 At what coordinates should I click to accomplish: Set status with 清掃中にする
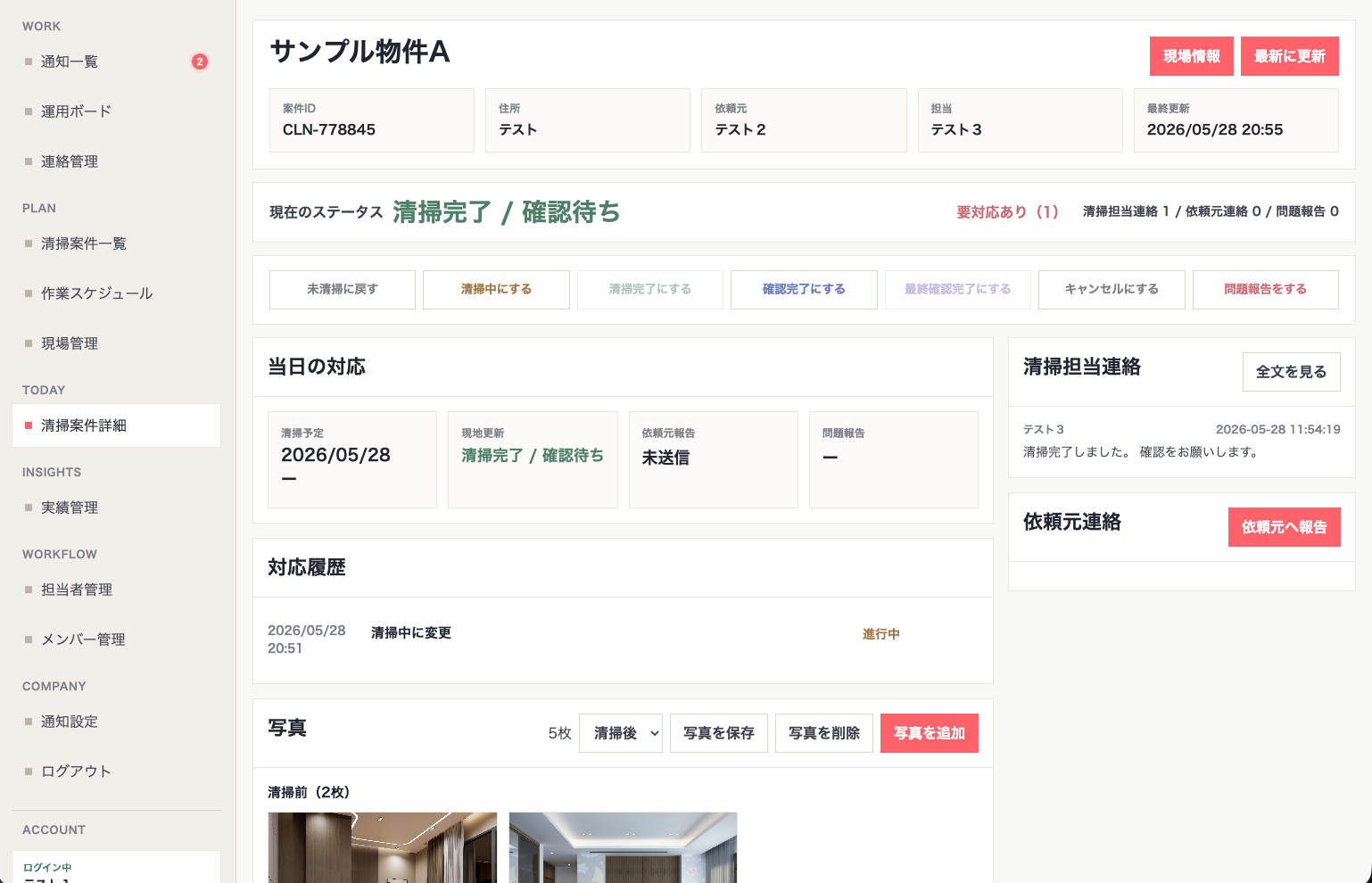496,290
